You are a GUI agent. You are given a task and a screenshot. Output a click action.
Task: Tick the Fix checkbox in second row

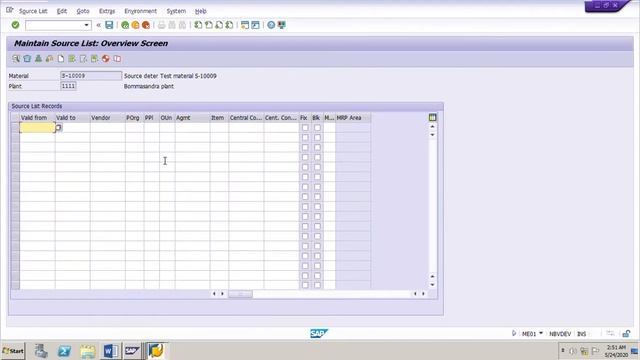pyautogui.click(x=305, y=138)
